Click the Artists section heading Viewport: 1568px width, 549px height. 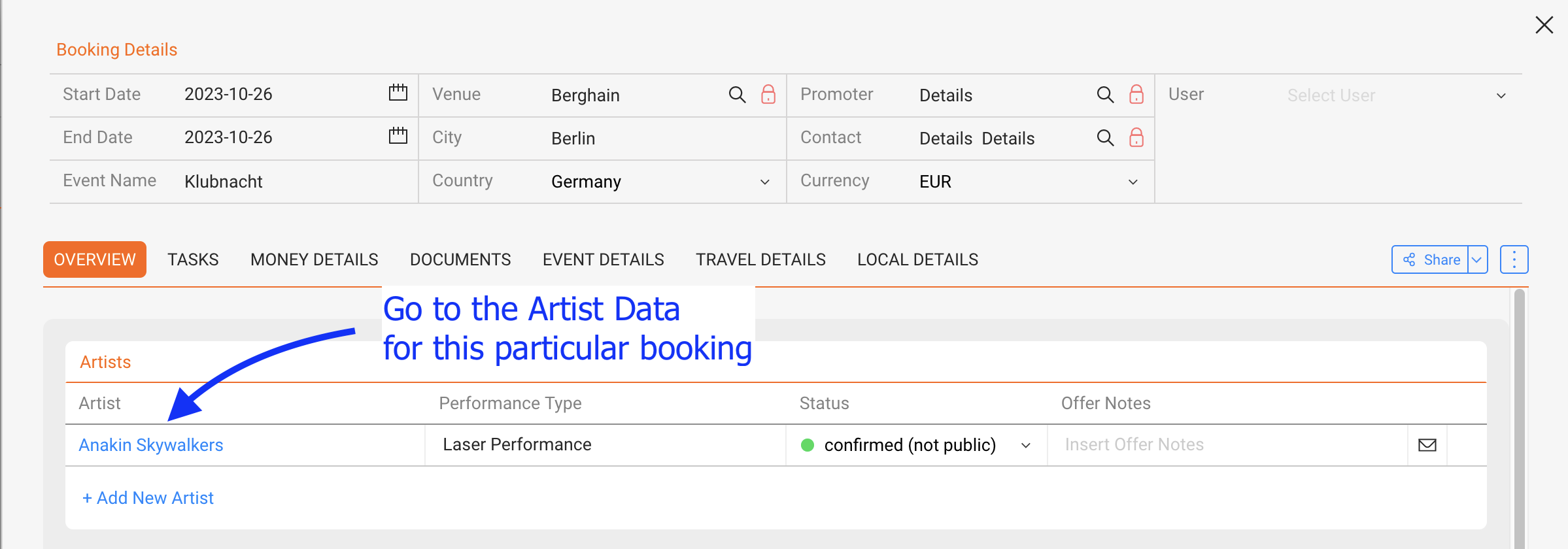(x=105, y=362)
